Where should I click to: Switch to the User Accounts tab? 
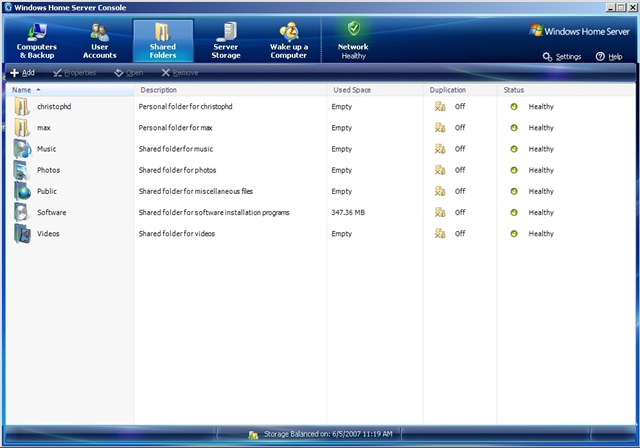(x=100, y=41)
